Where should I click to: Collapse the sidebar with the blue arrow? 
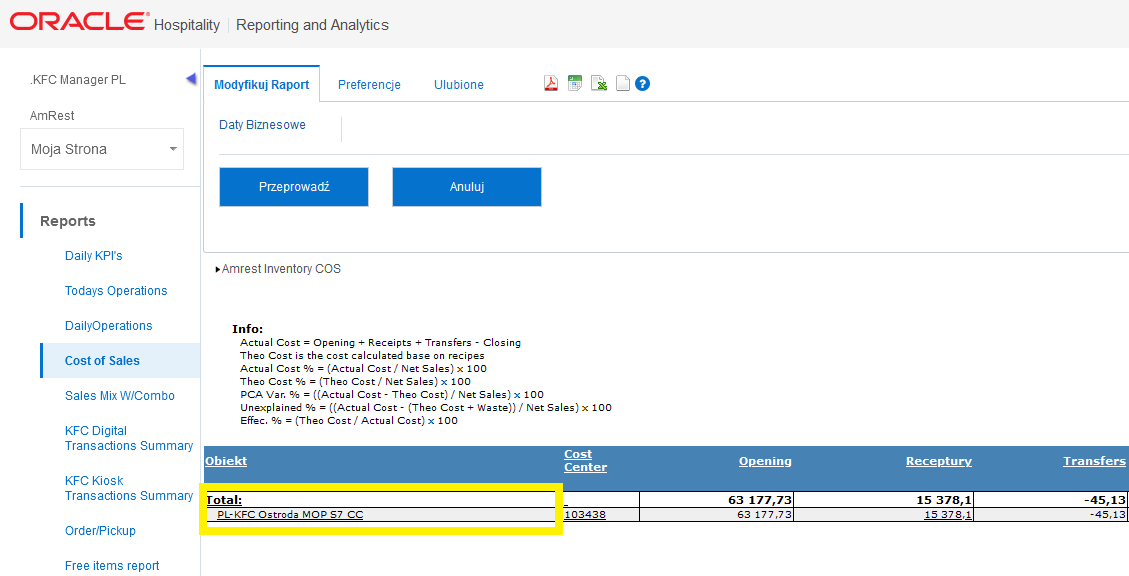click(x=191, y=80)
